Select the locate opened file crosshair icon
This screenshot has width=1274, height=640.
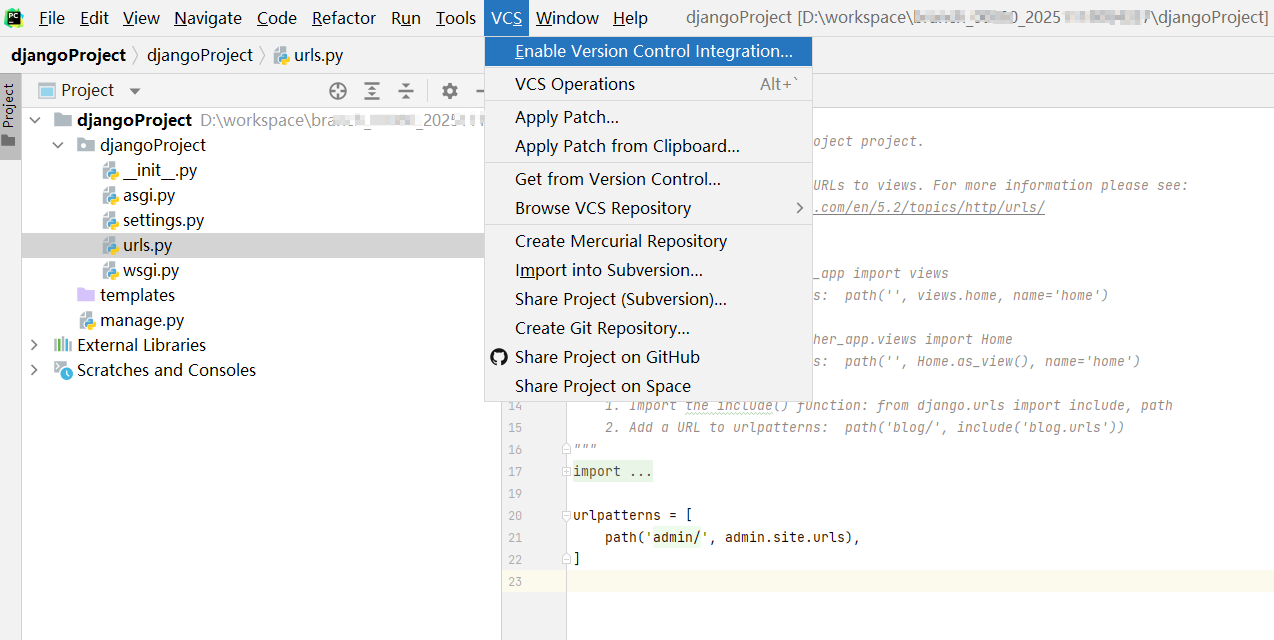point(338,91)
